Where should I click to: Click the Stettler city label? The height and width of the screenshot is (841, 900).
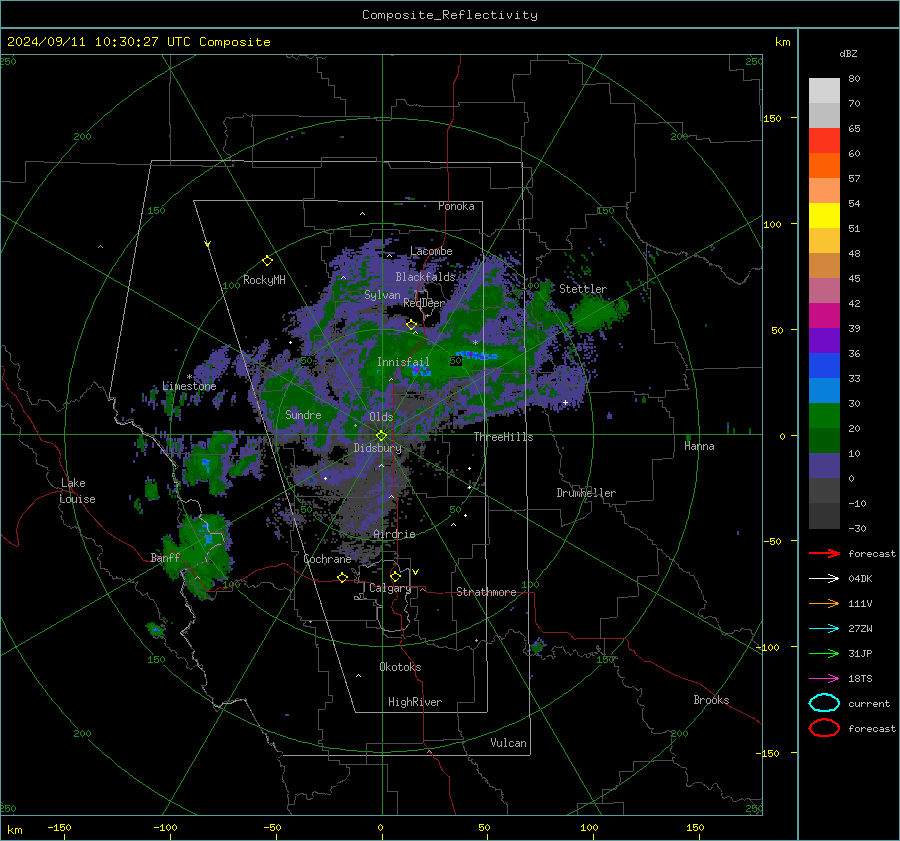(583, 289)
